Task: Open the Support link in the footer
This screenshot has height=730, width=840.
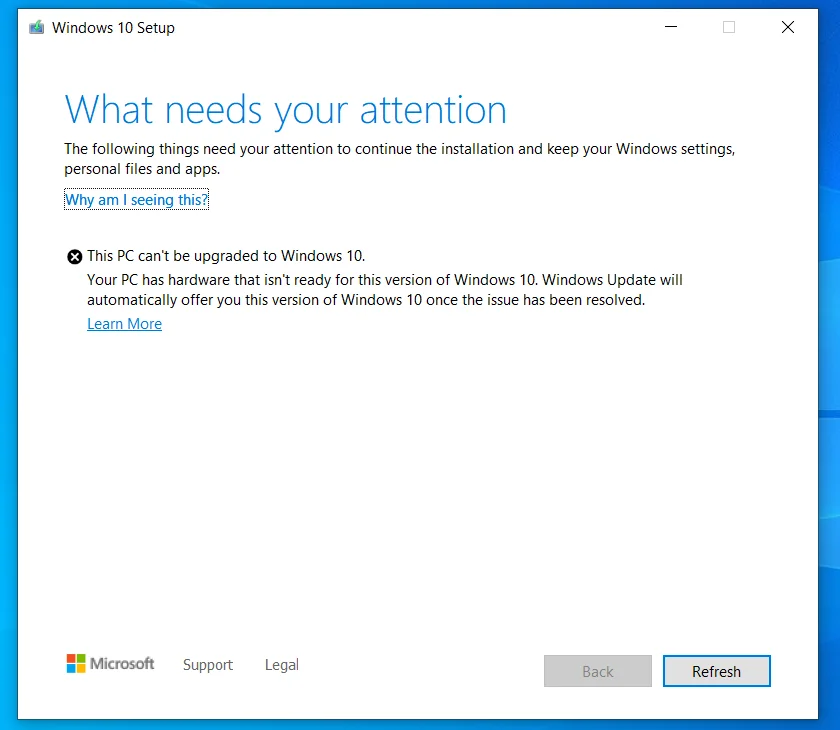Action: (208, 665)
